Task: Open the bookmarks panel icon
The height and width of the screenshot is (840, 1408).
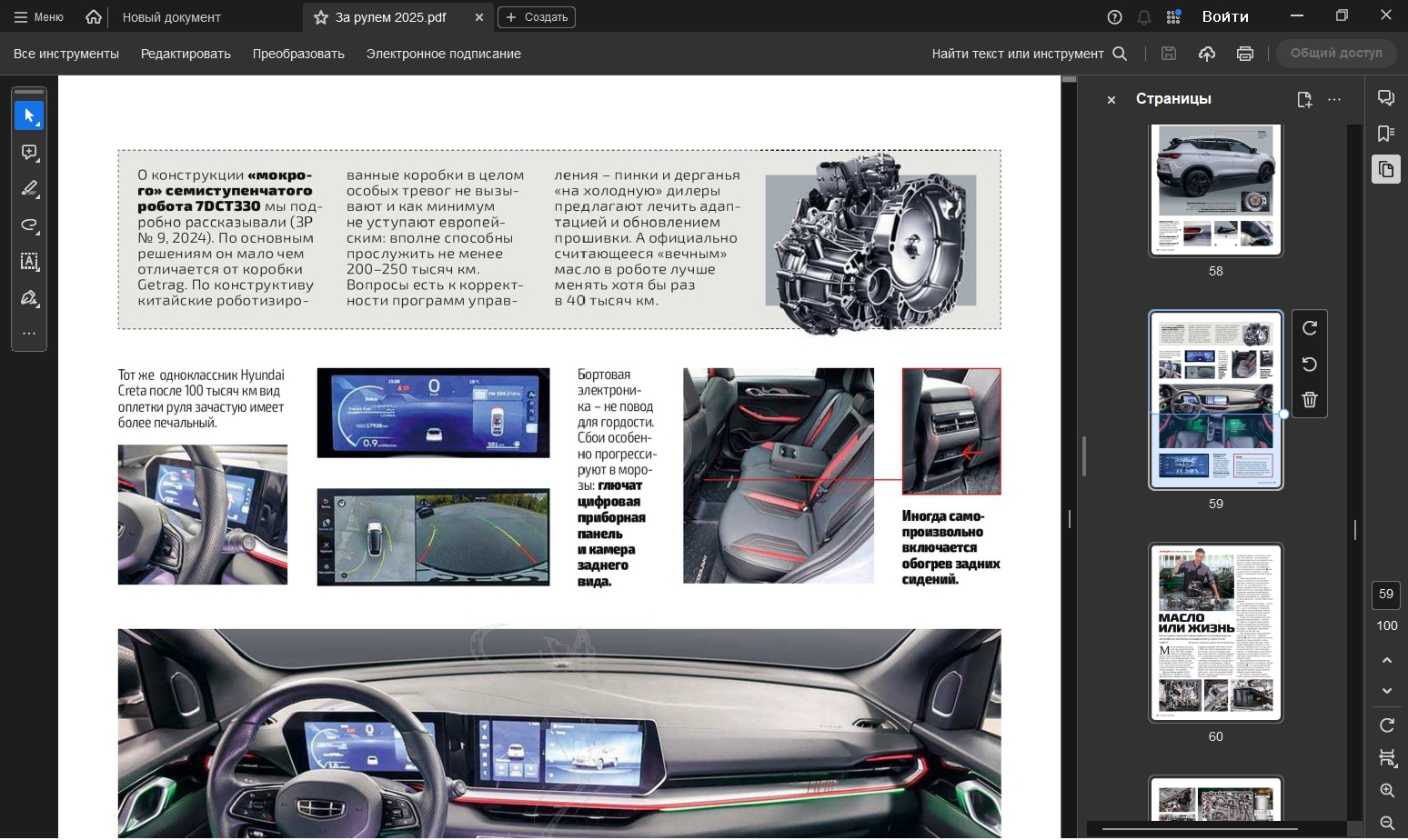Action: 1386,134
